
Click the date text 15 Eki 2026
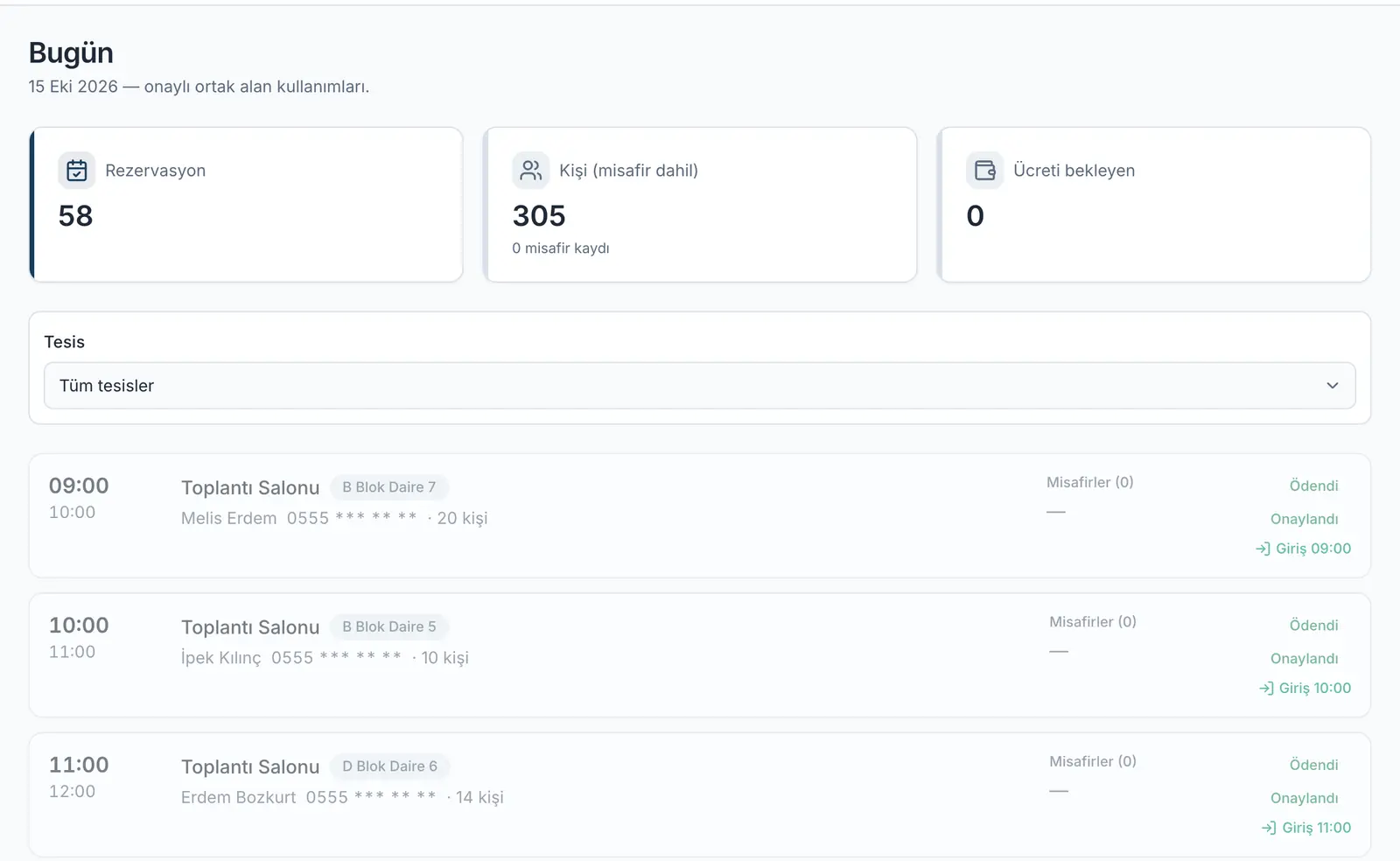(73, 87)
